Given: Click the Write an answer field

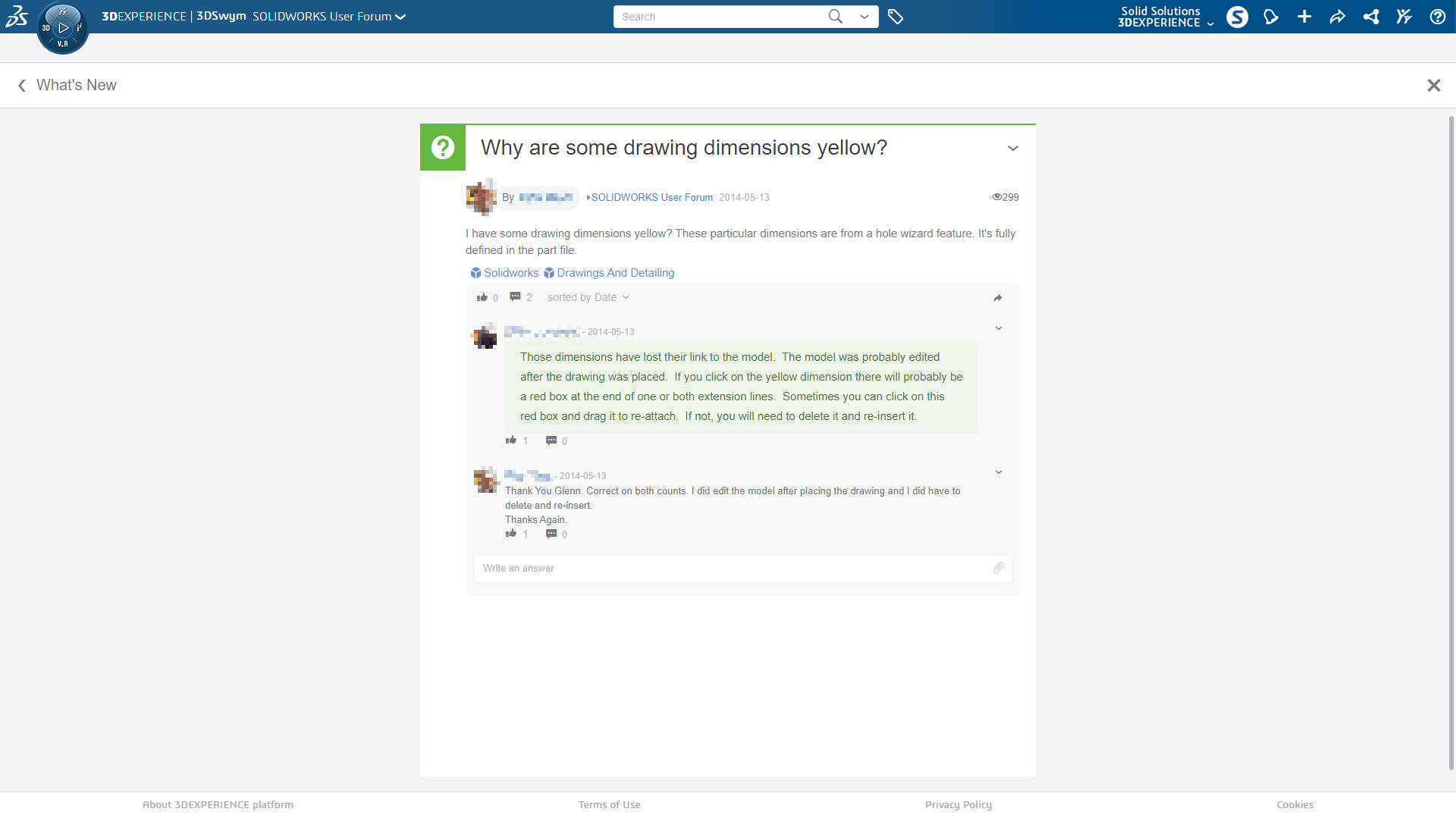Looking at the screenshot, I should (x=728, y=568).
